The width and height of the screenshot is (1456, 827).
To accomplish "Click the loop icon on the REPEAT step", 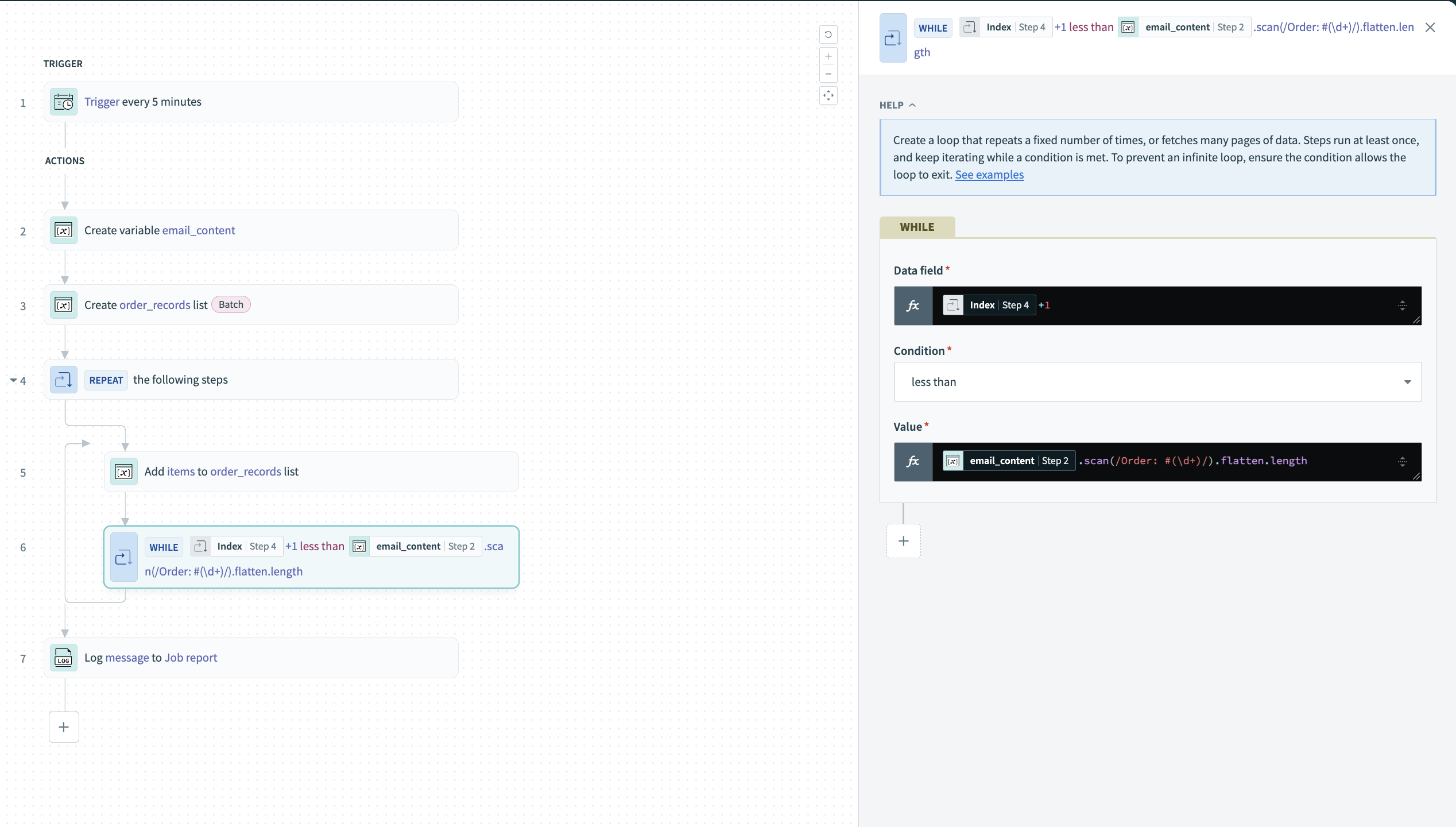I will click(63, 379).
